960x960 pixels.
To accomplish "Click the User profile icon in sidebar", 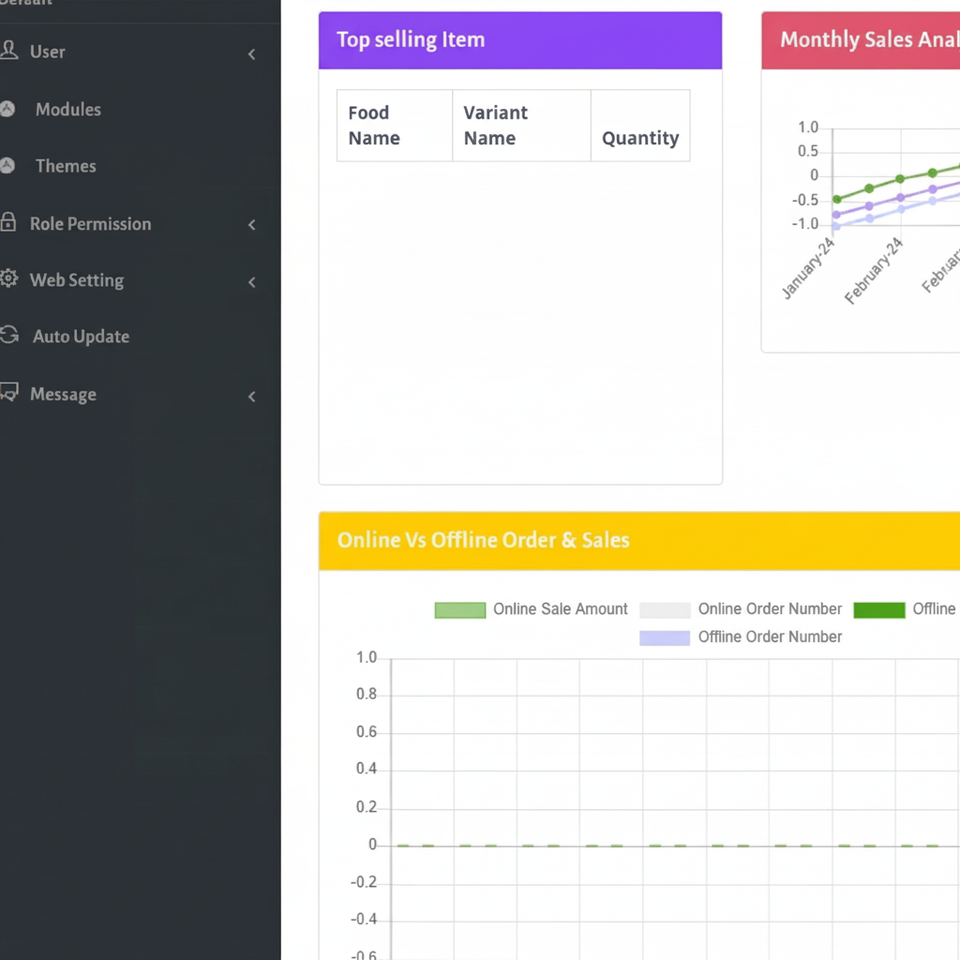I will click(8, 51).
